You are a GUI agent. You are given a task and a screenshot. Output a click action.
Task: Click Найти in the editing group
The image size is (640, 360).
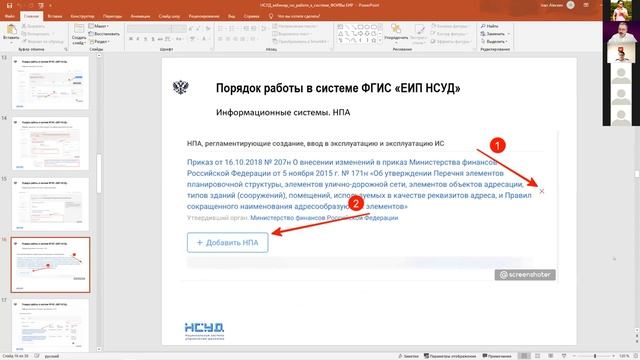(490, 26)
